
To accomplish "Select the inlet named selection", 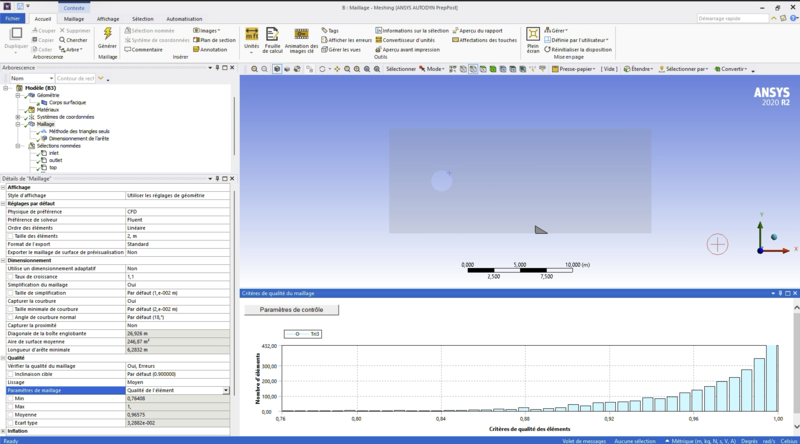I will click(x=54, y=153).
